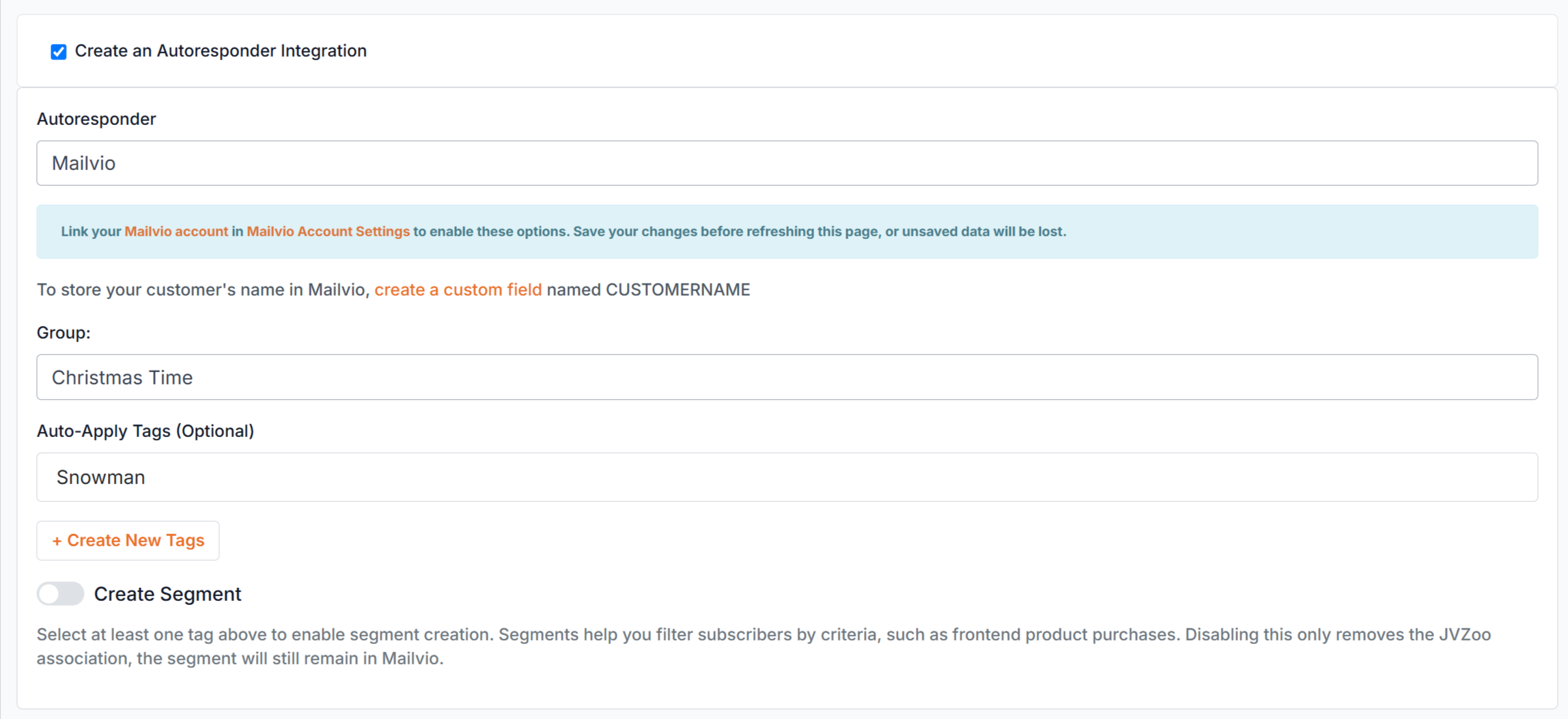Toggle the Create Segment switch
The width and height of the screenshot is (1568, 719).
coord(60,594)
